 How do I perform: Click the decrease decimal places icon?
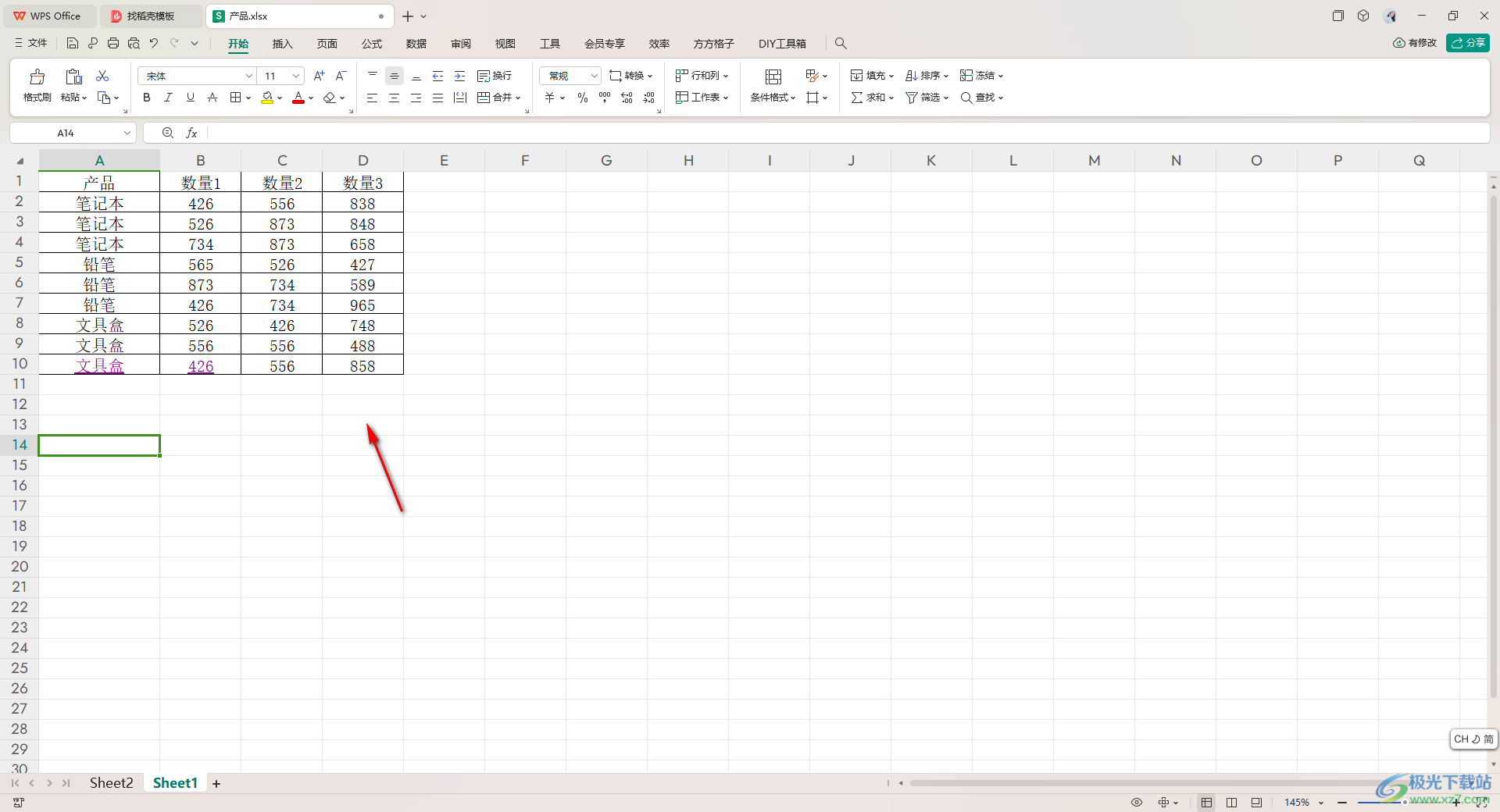(648, 98)
